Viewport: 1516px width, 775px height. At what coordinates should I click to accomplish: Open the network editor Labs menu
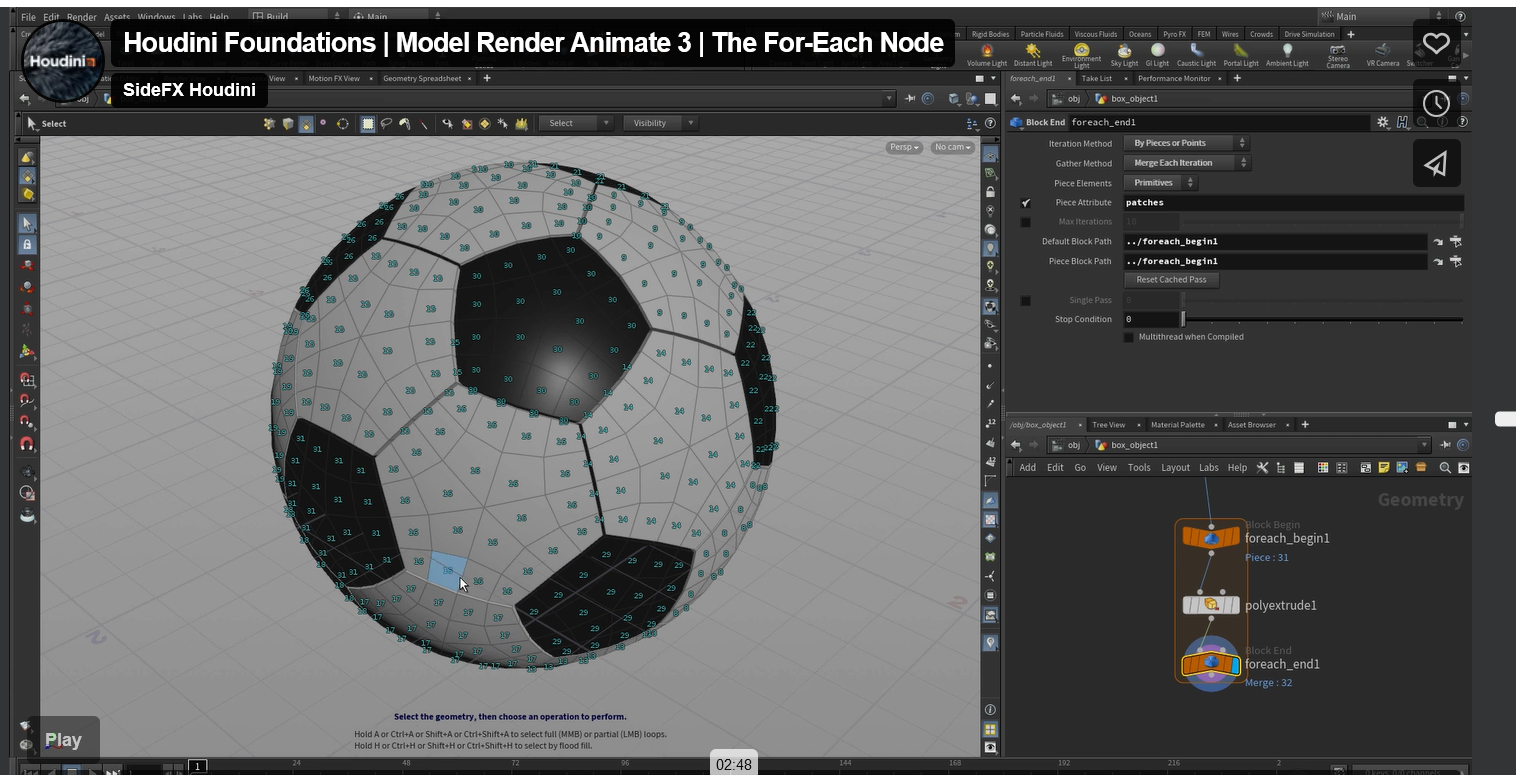[x=1209, y=467]
